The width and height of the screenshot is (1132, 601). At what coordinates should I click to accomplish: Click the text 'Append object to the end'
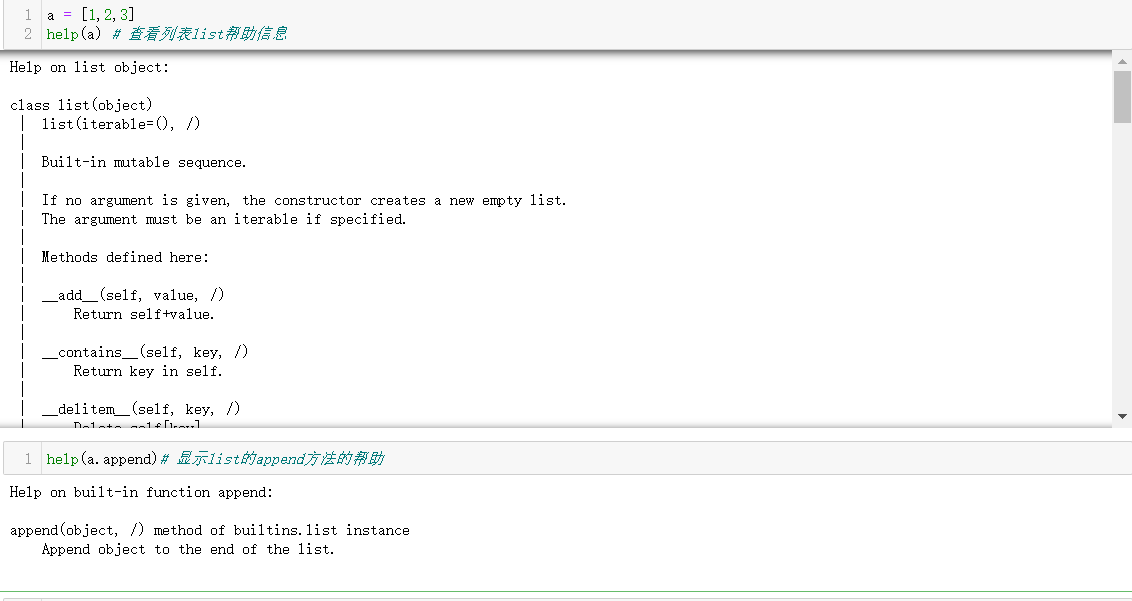coord(188,550)
